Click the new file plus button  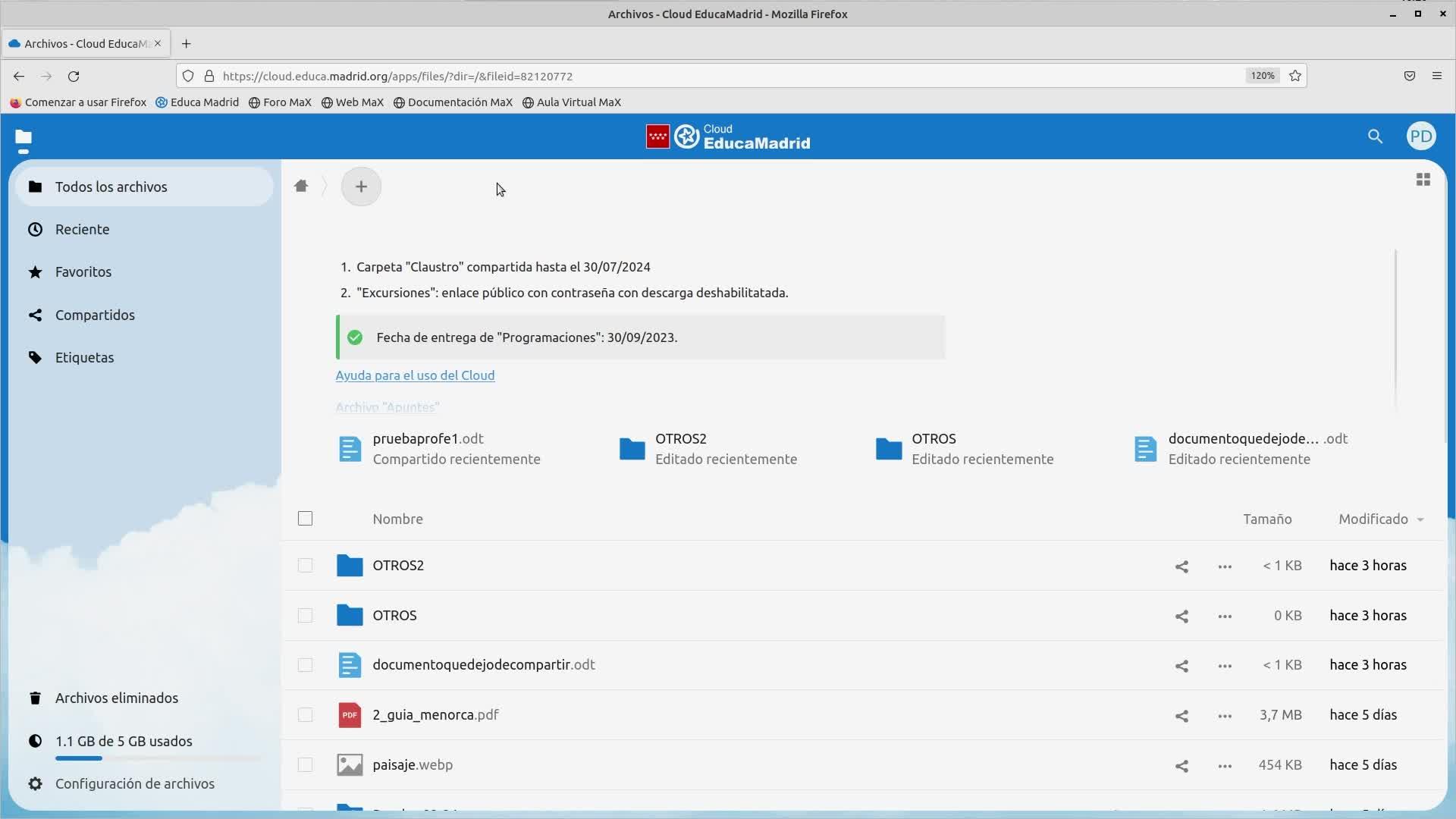pyautogui.click(x=361, y=187)
